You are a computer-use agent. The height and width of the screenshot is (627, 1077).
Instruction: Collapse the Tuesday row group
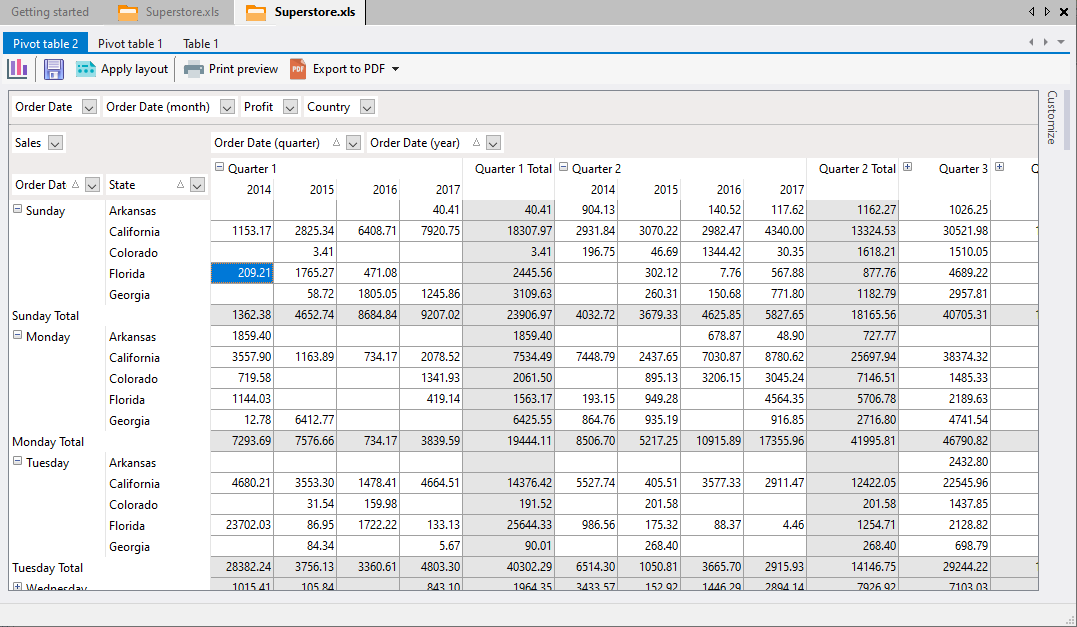[17, 462]
